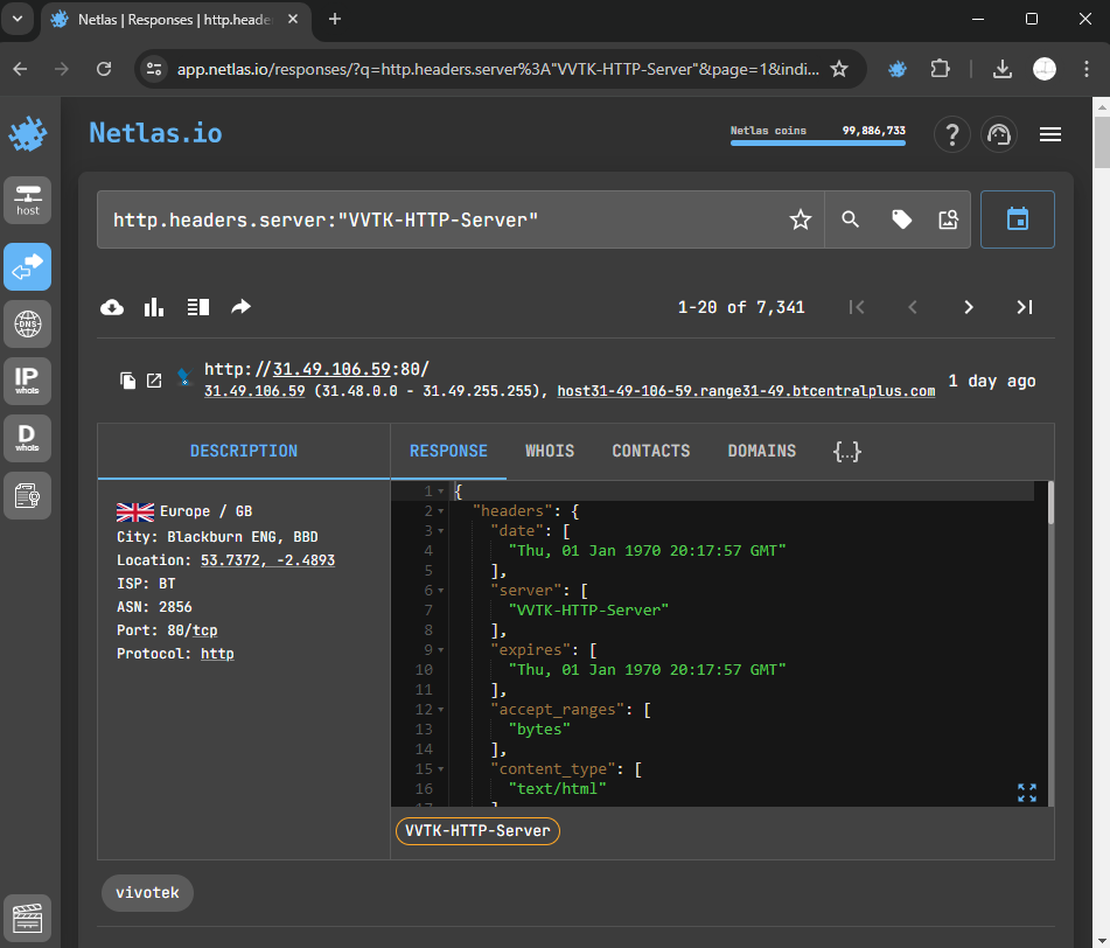Collapse the "headers" JSON fold arrow
Viewport: 1110px width, 948px height.
441,511
